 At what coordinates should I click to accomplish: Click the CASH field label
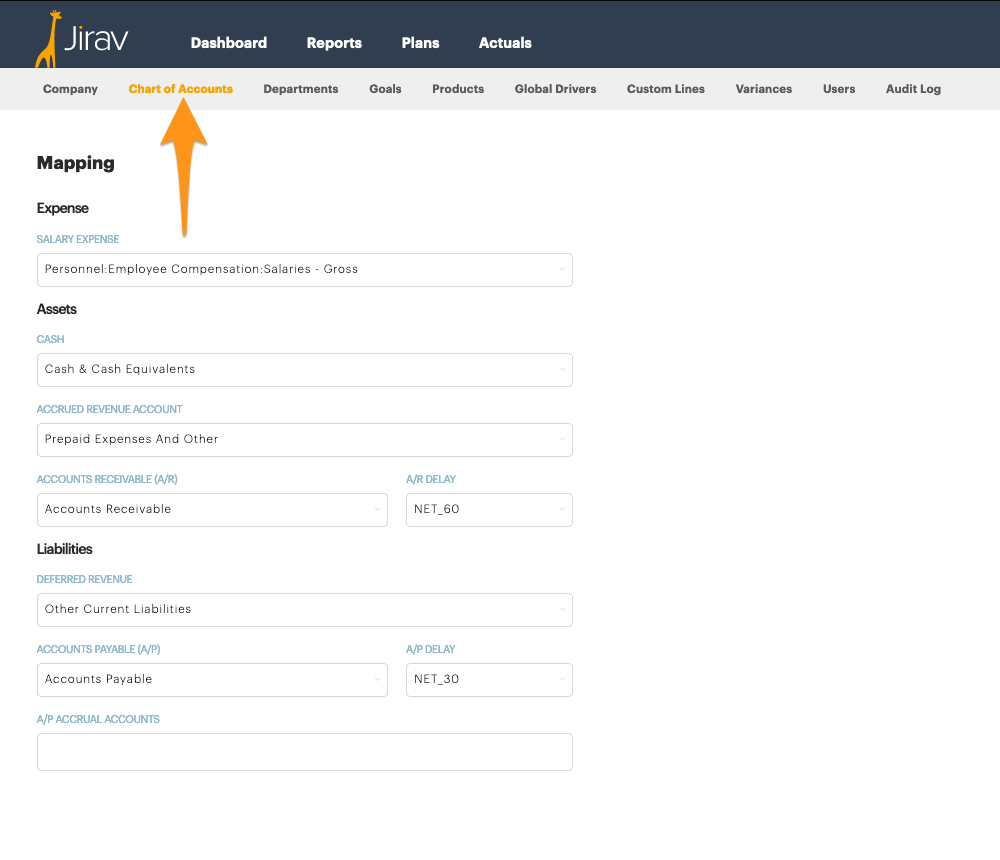click(x=50, y=339)
